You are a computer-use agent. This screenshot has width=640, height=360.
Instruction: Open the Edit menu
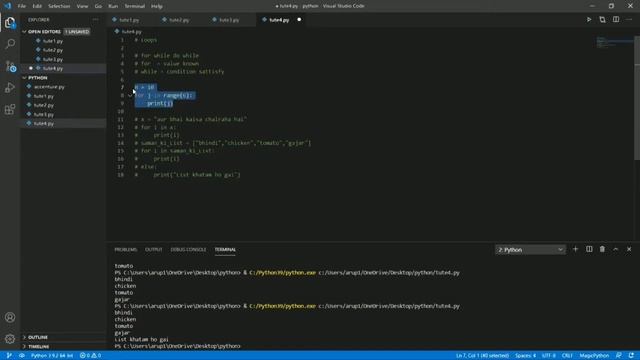[37, 6]
